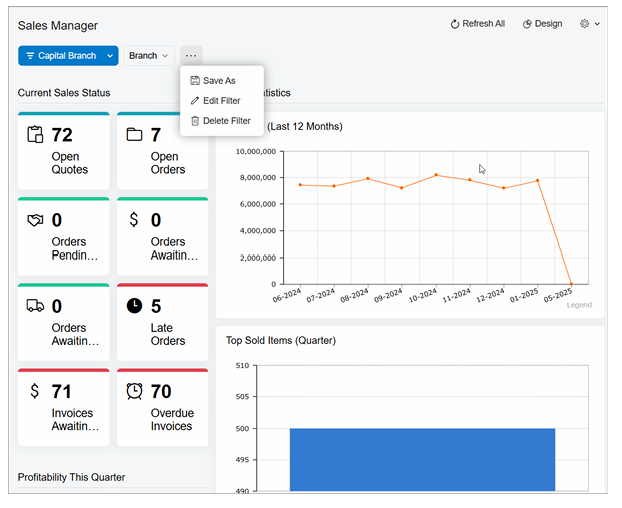Click the Capital Branch filter button
This screenshot has height=508, width=622.
(60, 56)
